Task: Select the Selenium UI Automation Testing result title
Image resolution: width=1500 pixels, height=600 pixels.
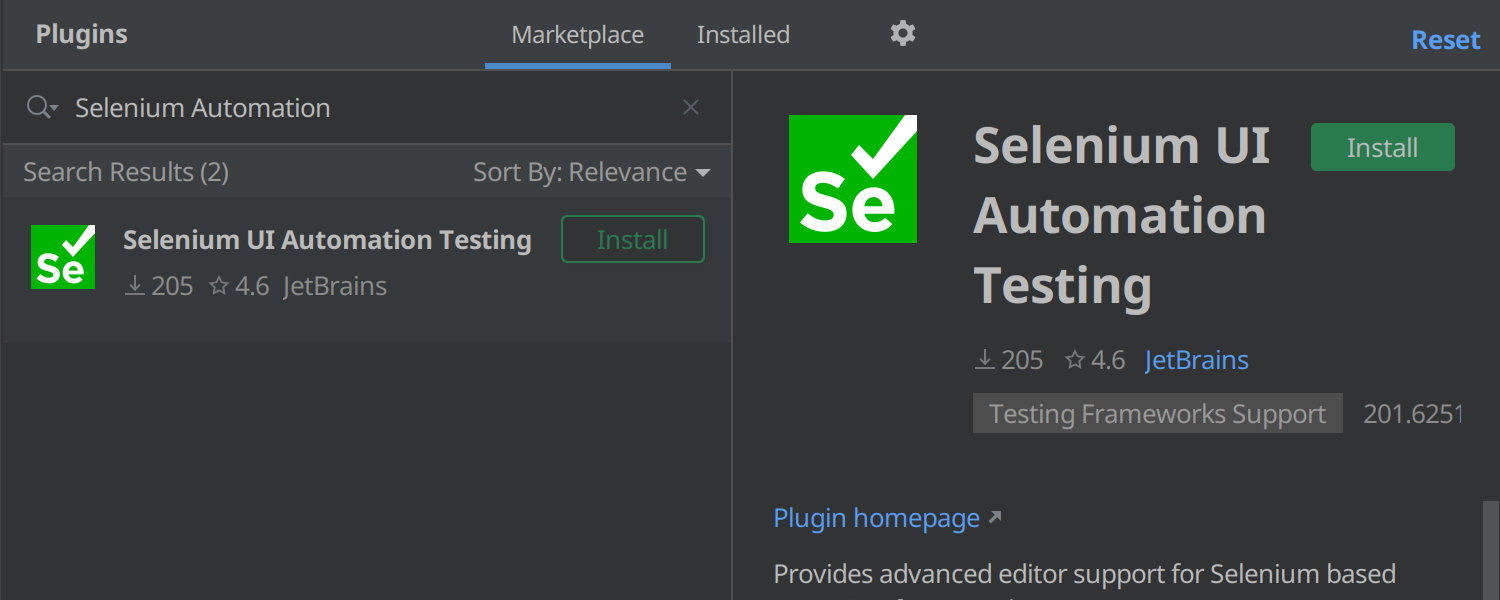Action: pos(327,240)
